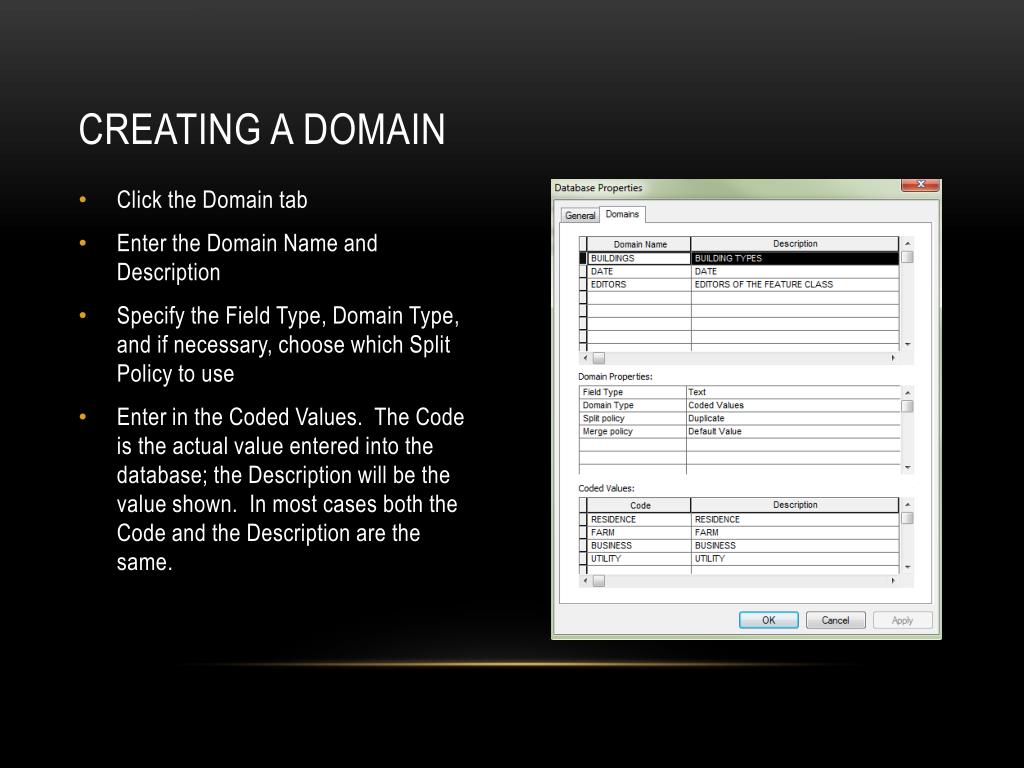Select the Domains tab
Viewport: 1024px width, 768px height.
622,214
